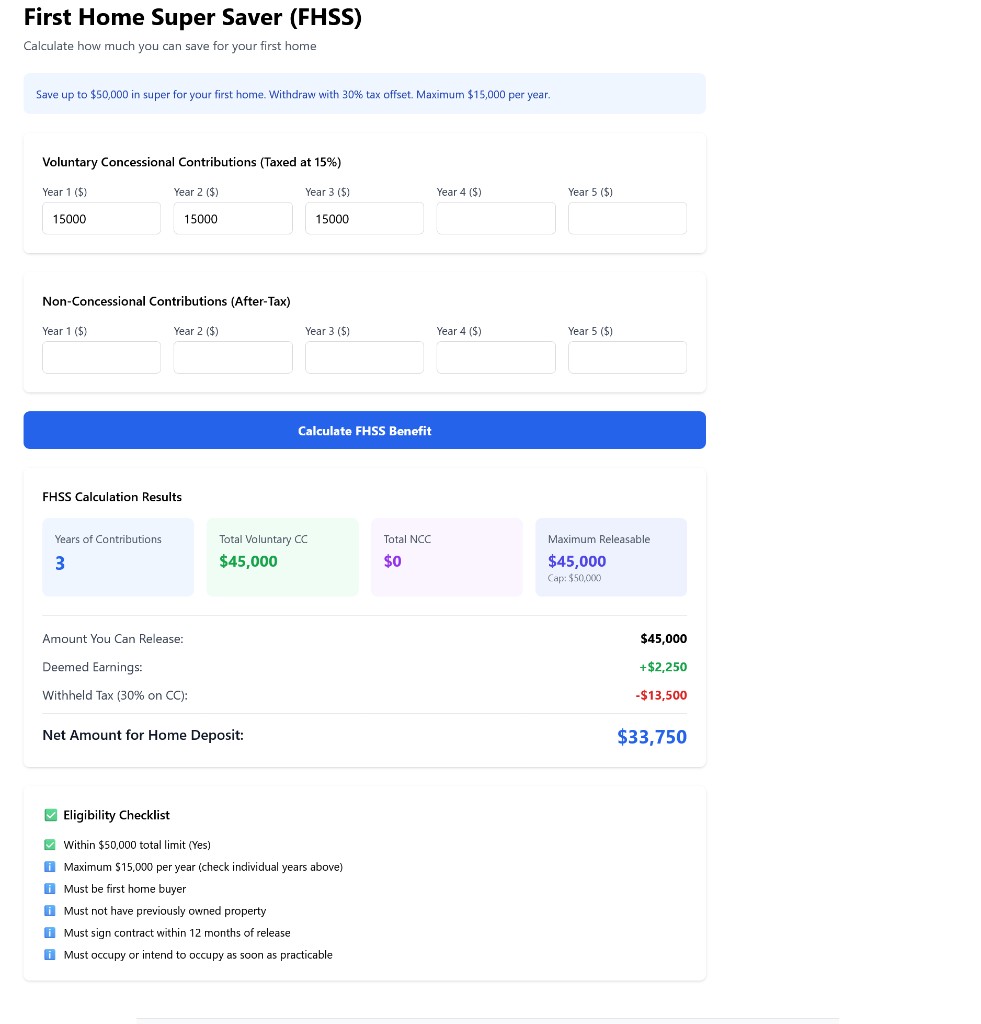Click the empty Year 4 concessional contribution field
Viewport: 981px width, 1024px height.
coord(495,218)
